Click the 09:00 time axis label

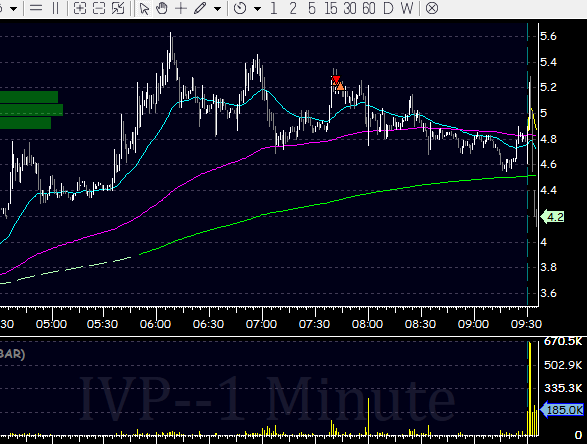click(x=473, y=324)
